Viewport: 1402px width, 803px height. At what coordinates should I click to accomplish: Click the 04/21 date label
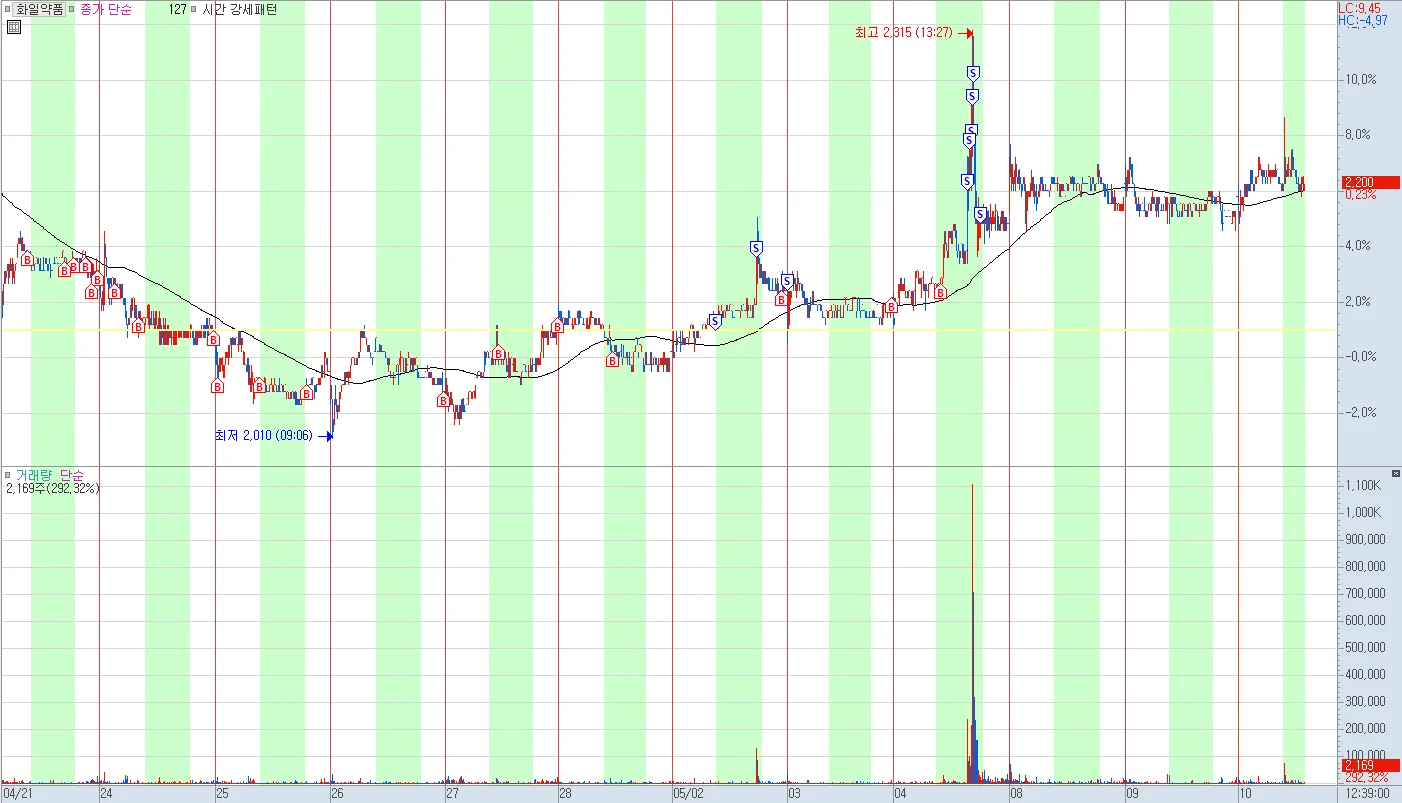pyautogui.click(x=19, y=793)
